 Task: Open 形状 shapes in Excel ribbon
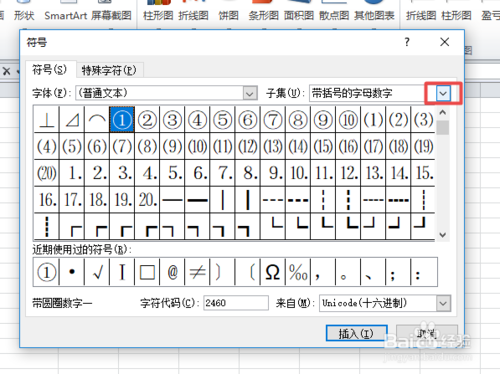[24, 15]
